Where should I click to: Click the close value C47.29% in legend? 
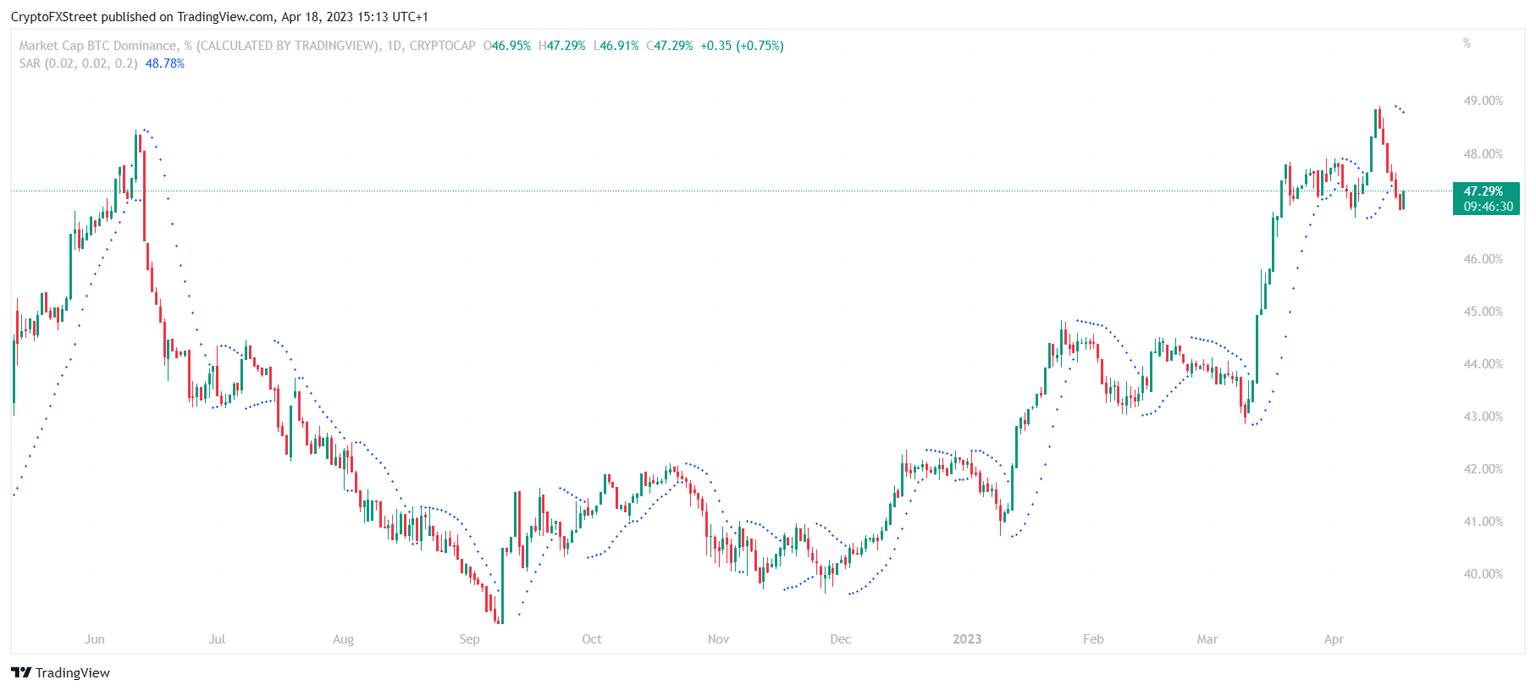pyautogui.click(x=670, y=46)
